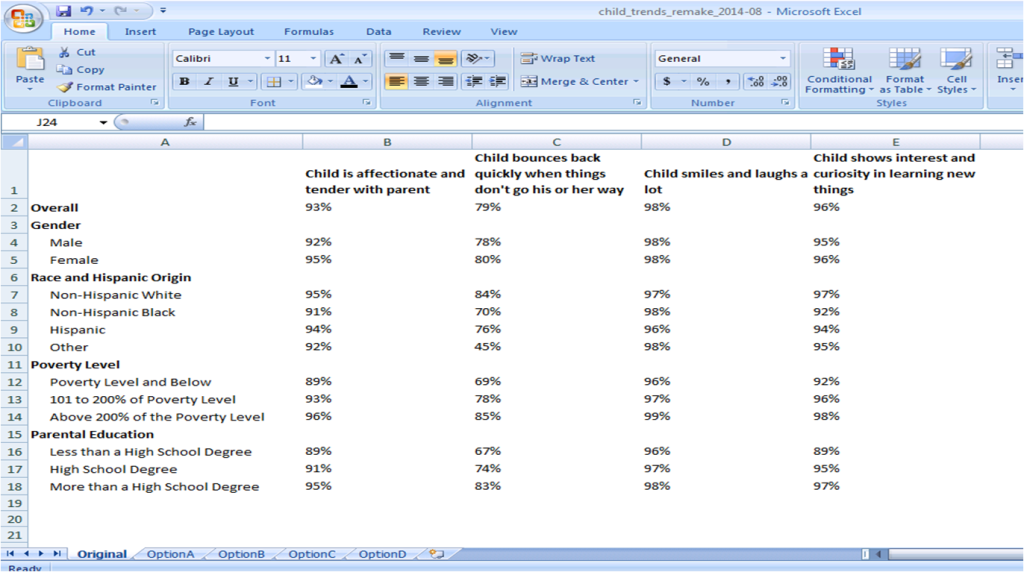Expand Merge & Center dropdown arrow

(635, 82)
